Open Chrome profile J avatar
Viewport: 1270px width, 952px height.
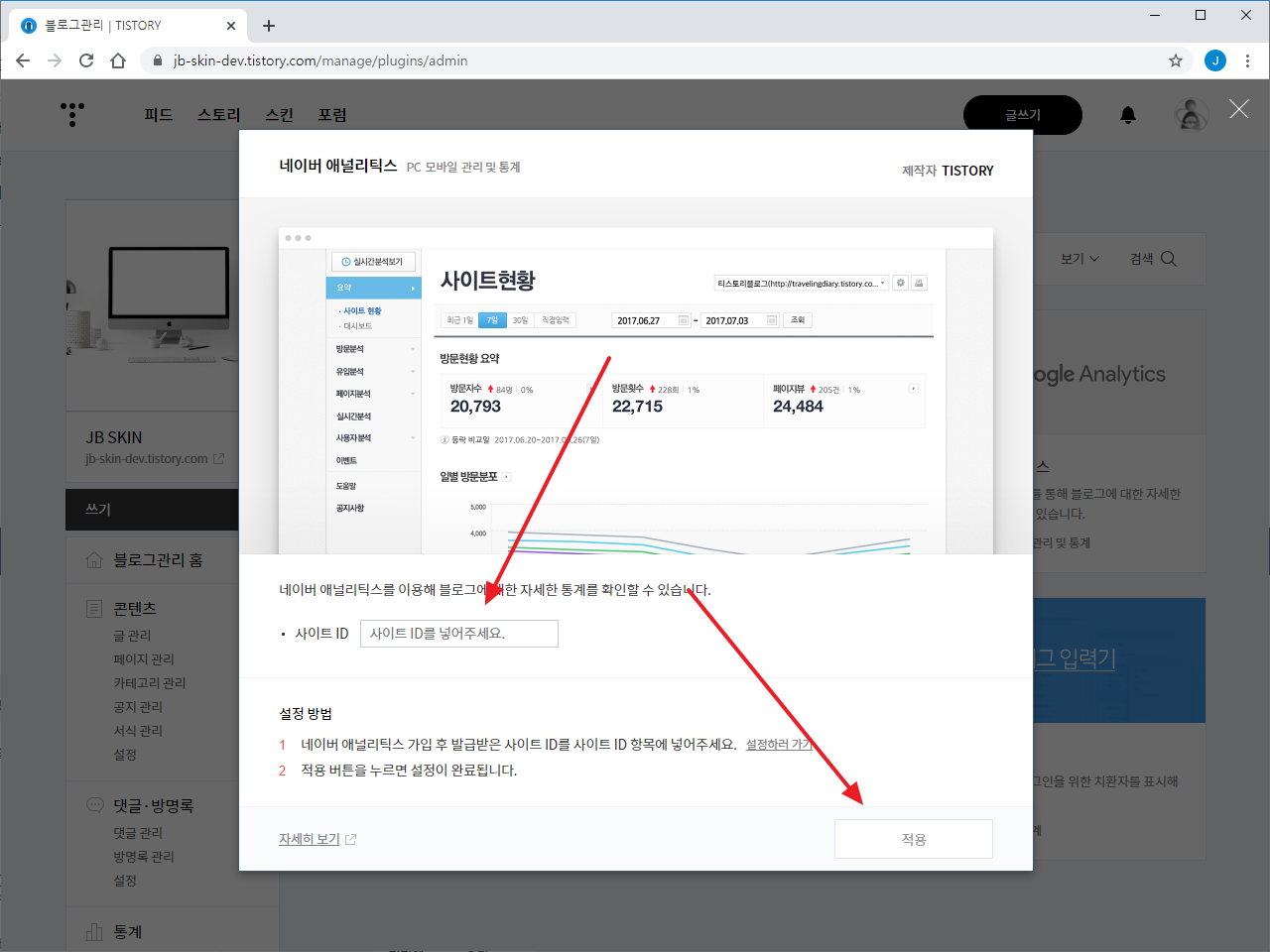pos(1215,60)
